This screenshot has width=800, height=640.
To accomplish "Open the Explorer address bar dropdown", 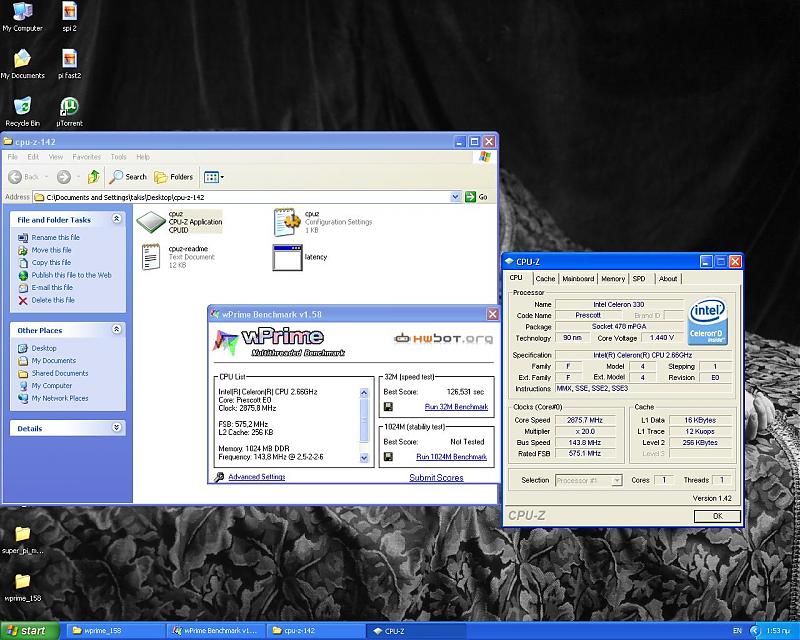I will (x=456, y=197).
